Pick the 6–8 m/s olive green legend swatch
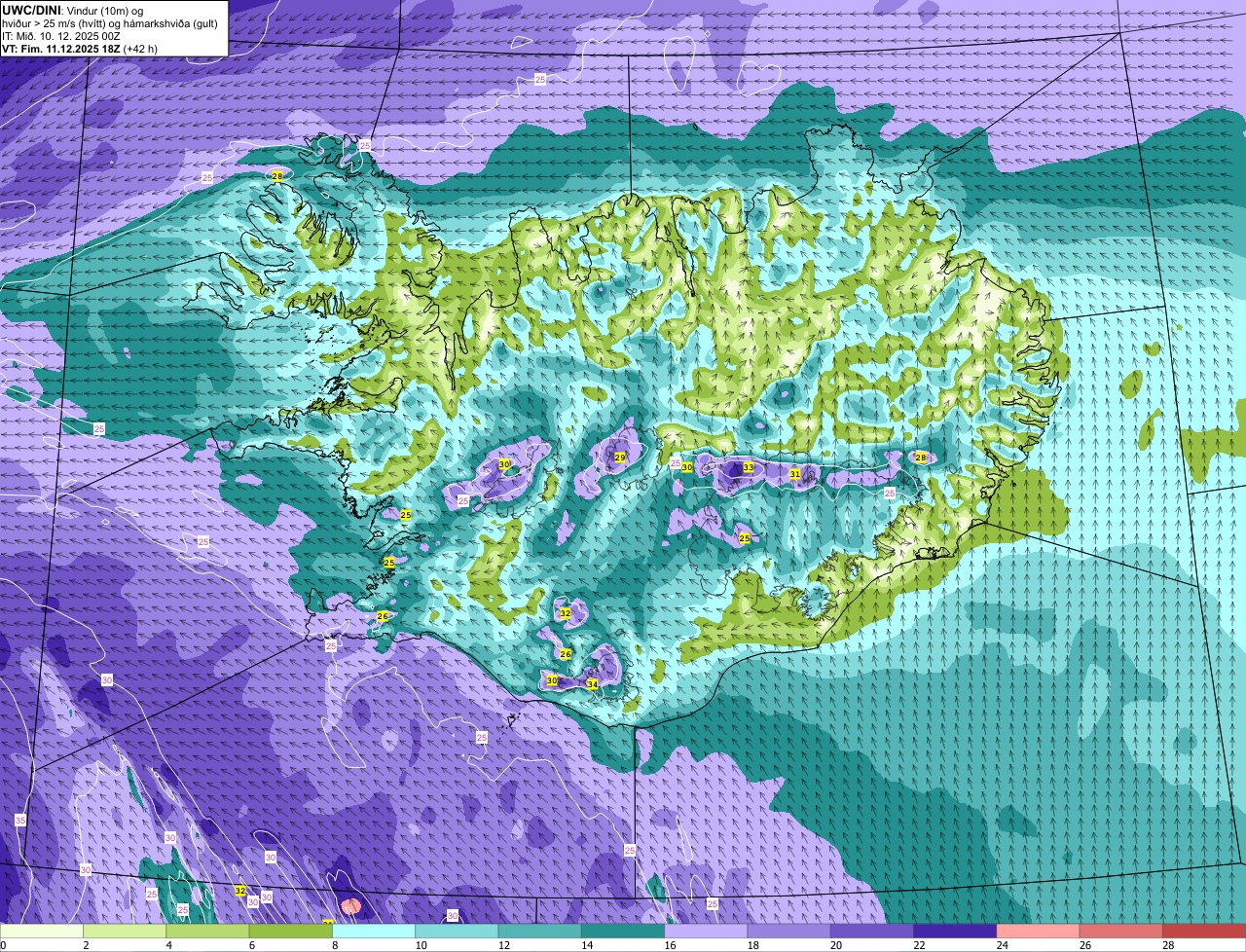The width and height of the screenshot is (1246, 952). pos(291,932)
